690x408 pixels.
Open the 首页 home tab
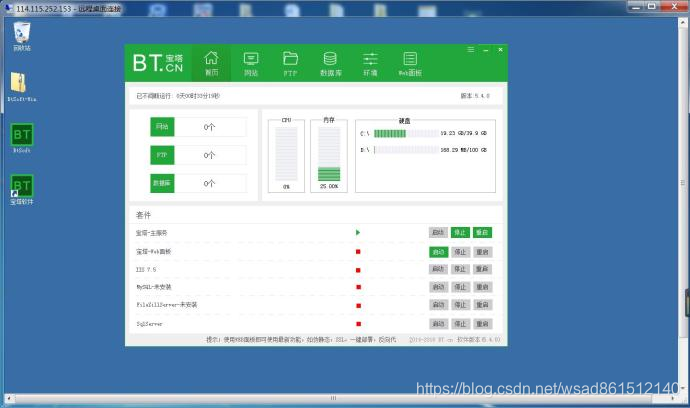(x=211, y=63)
